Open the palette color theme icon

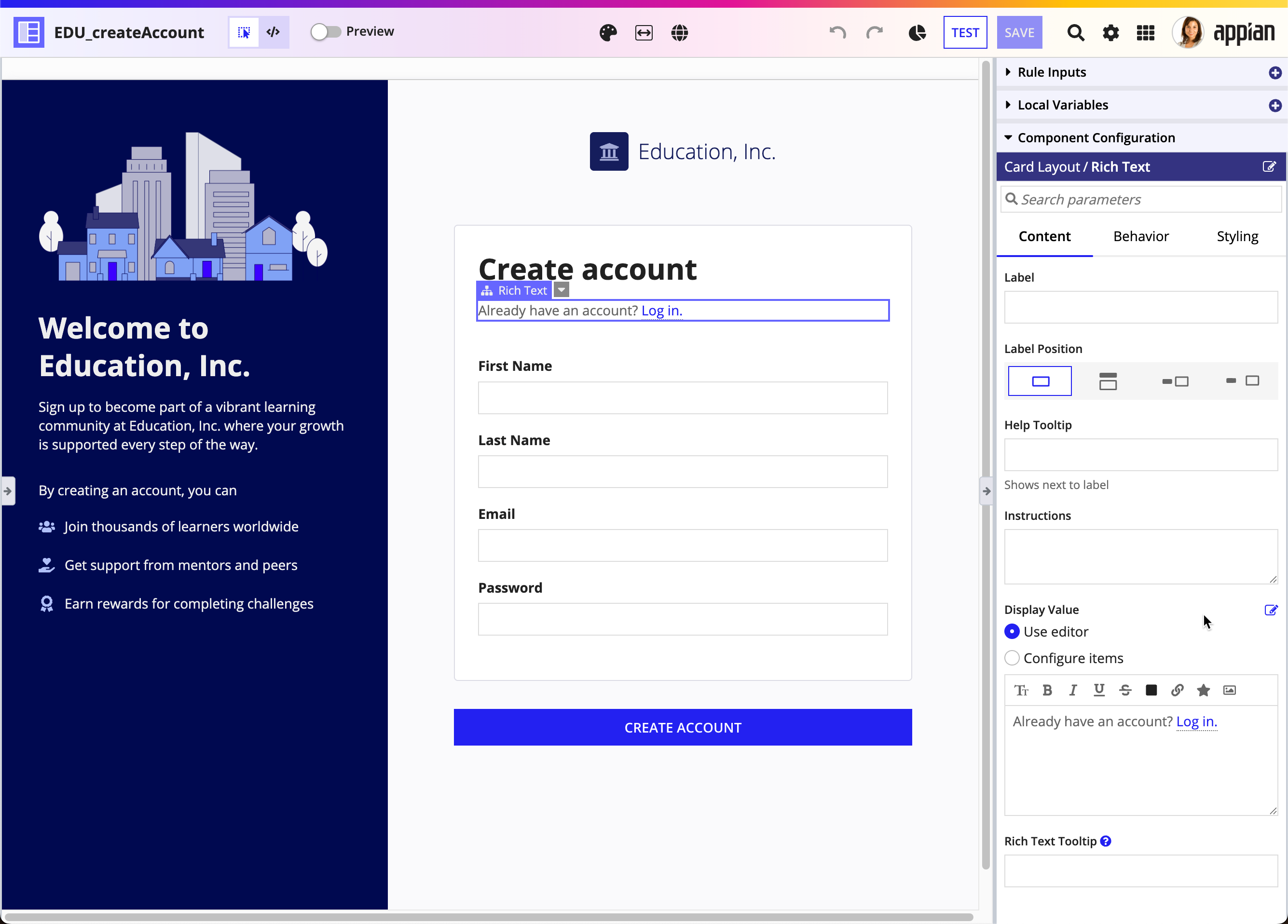point(608,33)
